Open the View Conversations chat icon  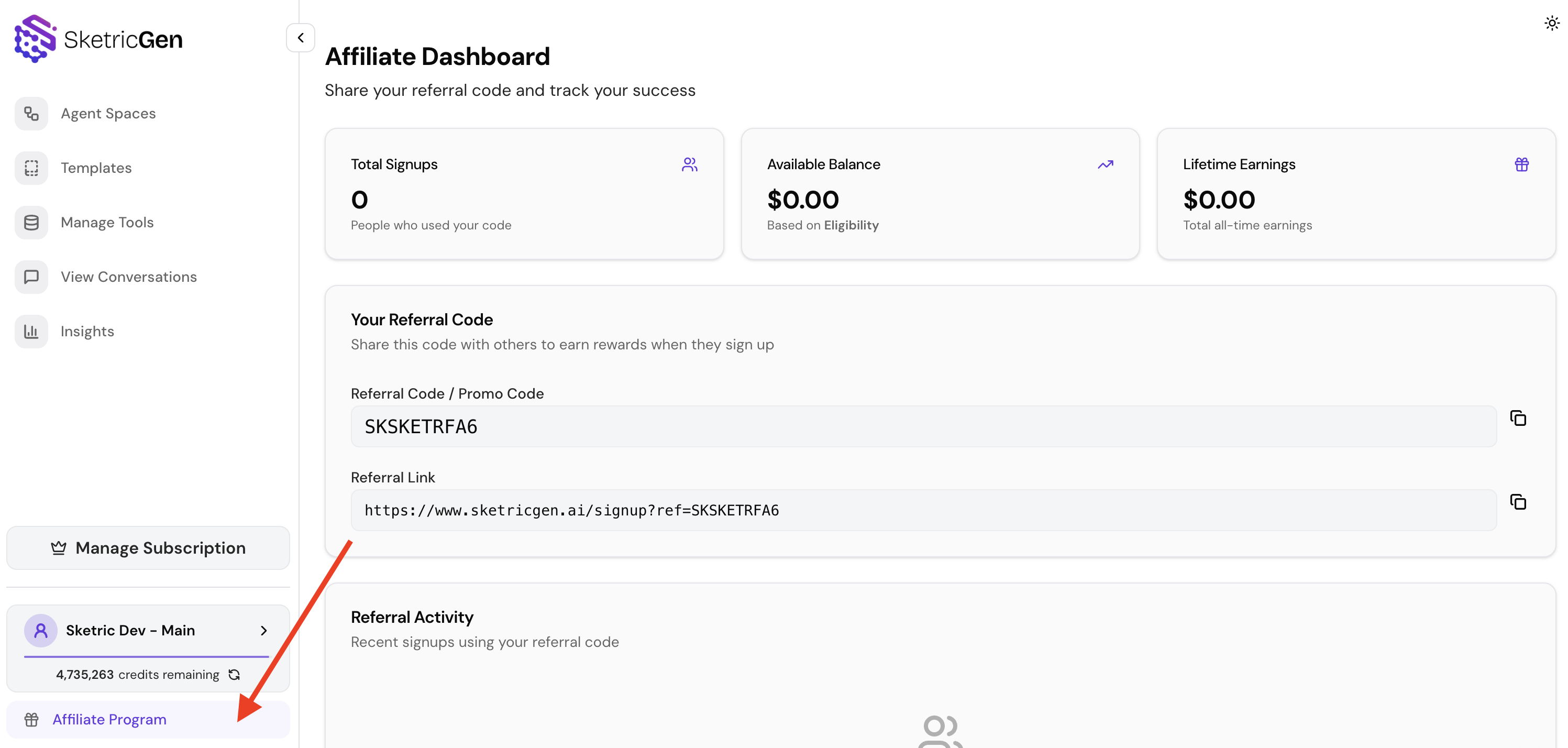pos(31,277)
